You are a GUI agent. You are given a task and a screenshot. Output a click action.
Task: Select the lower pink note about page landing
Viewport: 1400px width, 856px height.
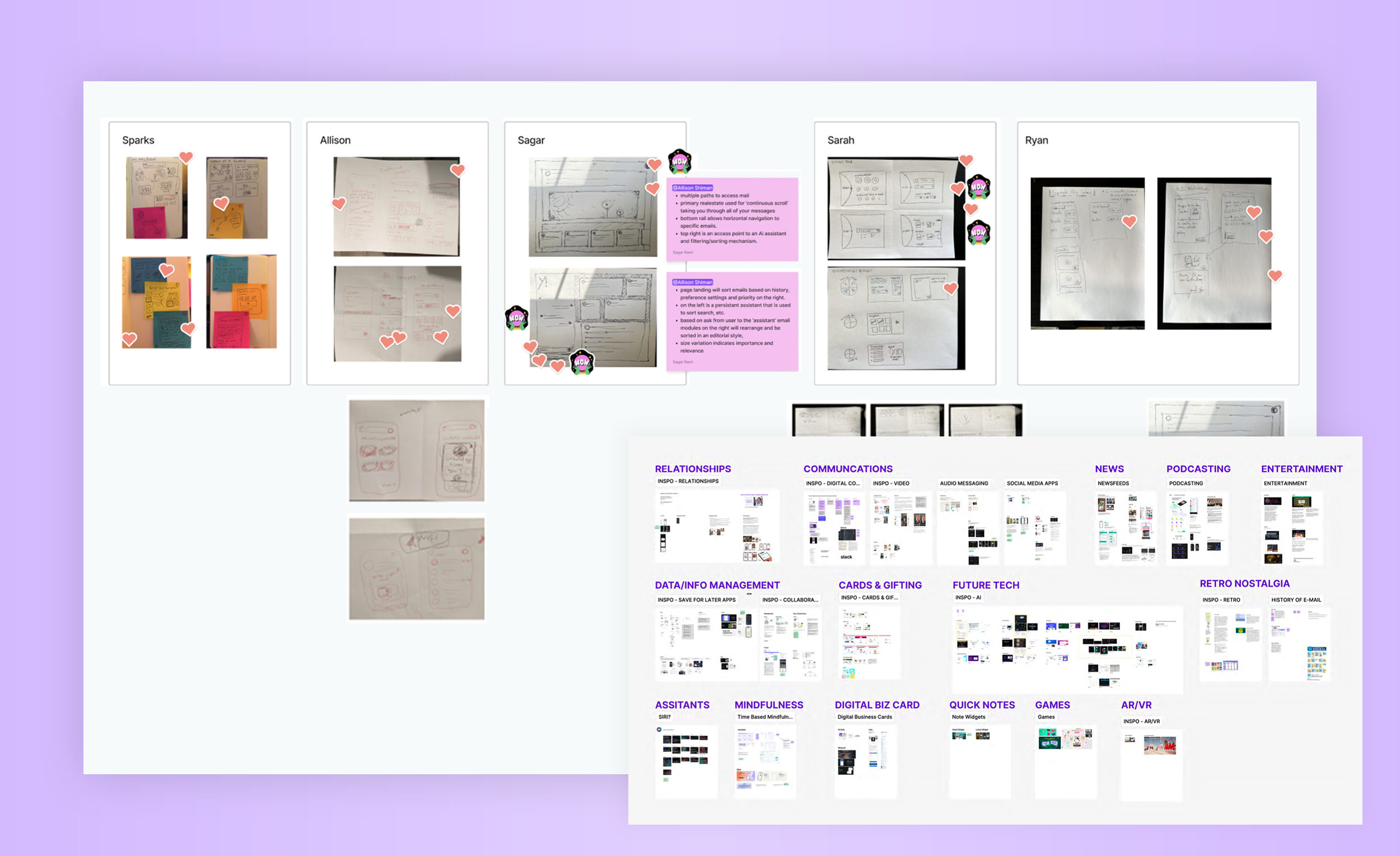click(x=732, y=321)
